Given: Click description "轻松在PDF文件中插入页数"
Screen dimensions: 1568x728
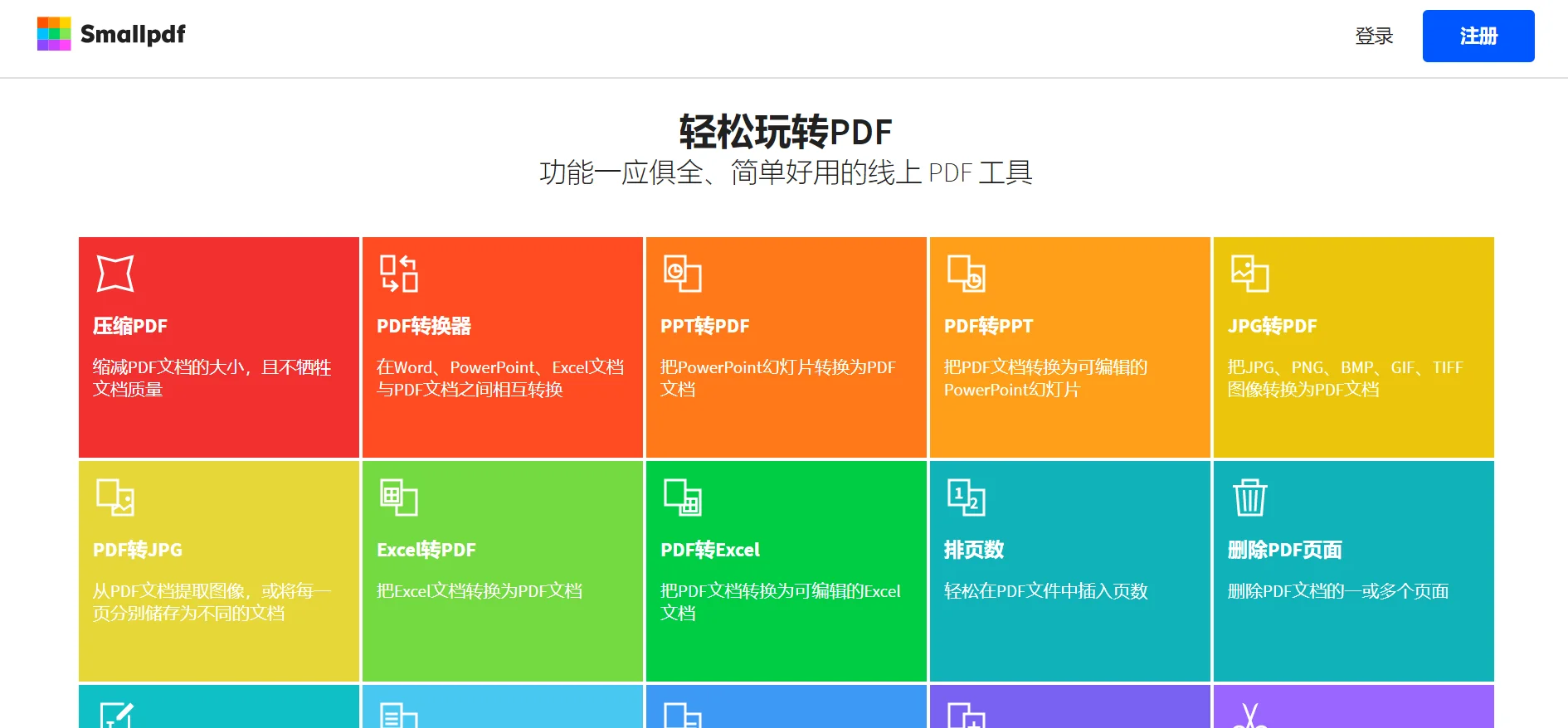Looking at the screenshot, I should click(x=1046, y=591).
